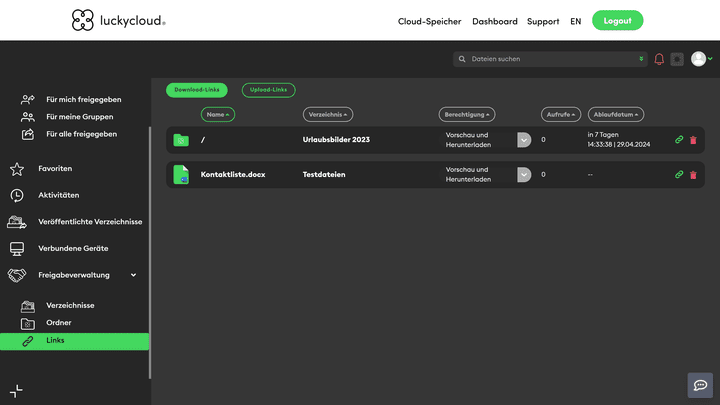This screenshot has height=405, width=720.
Task: Toggle the dark mode theme button
Action: point(677,59)
